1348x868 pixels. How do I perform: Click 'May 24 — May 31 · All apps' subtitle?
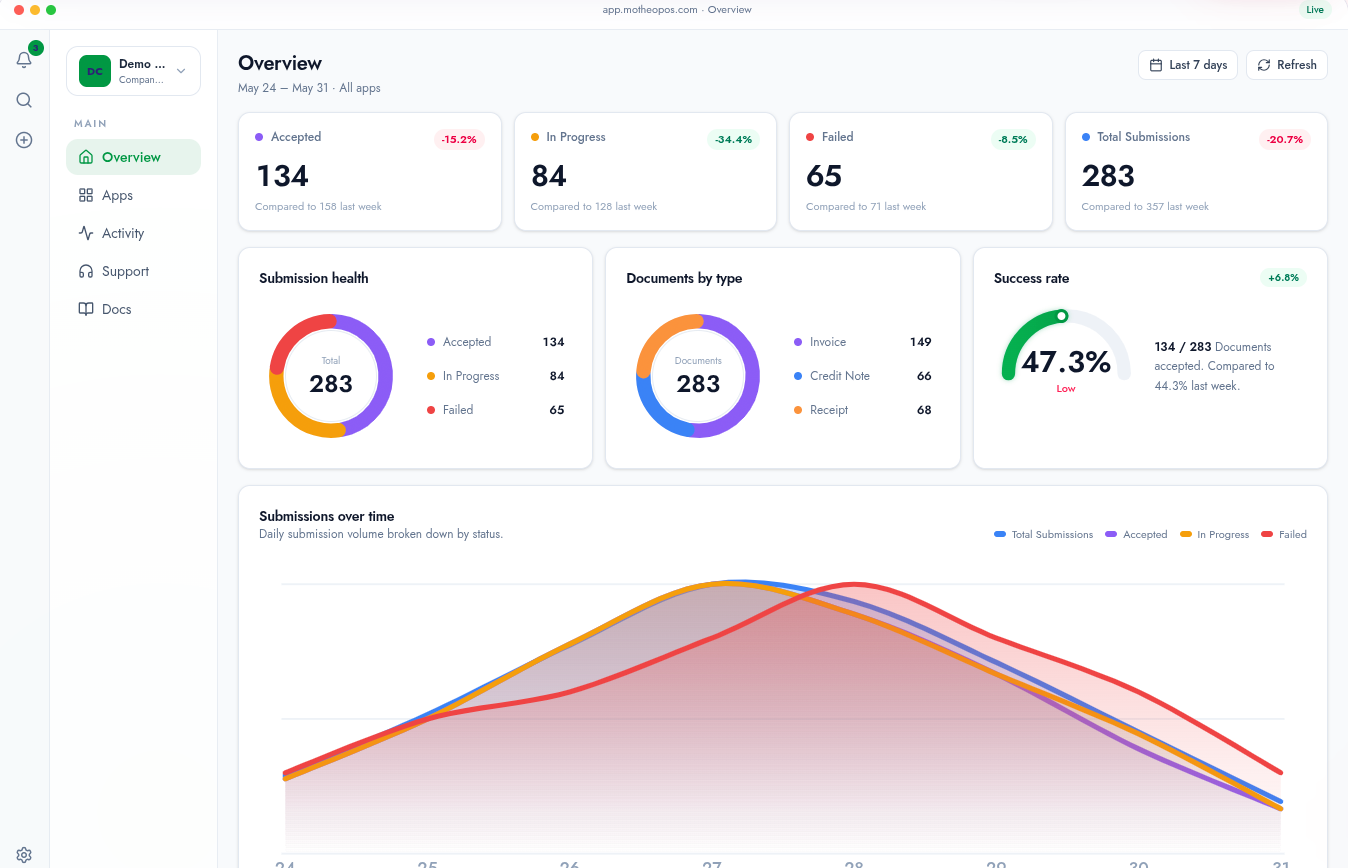coord(309,88)
